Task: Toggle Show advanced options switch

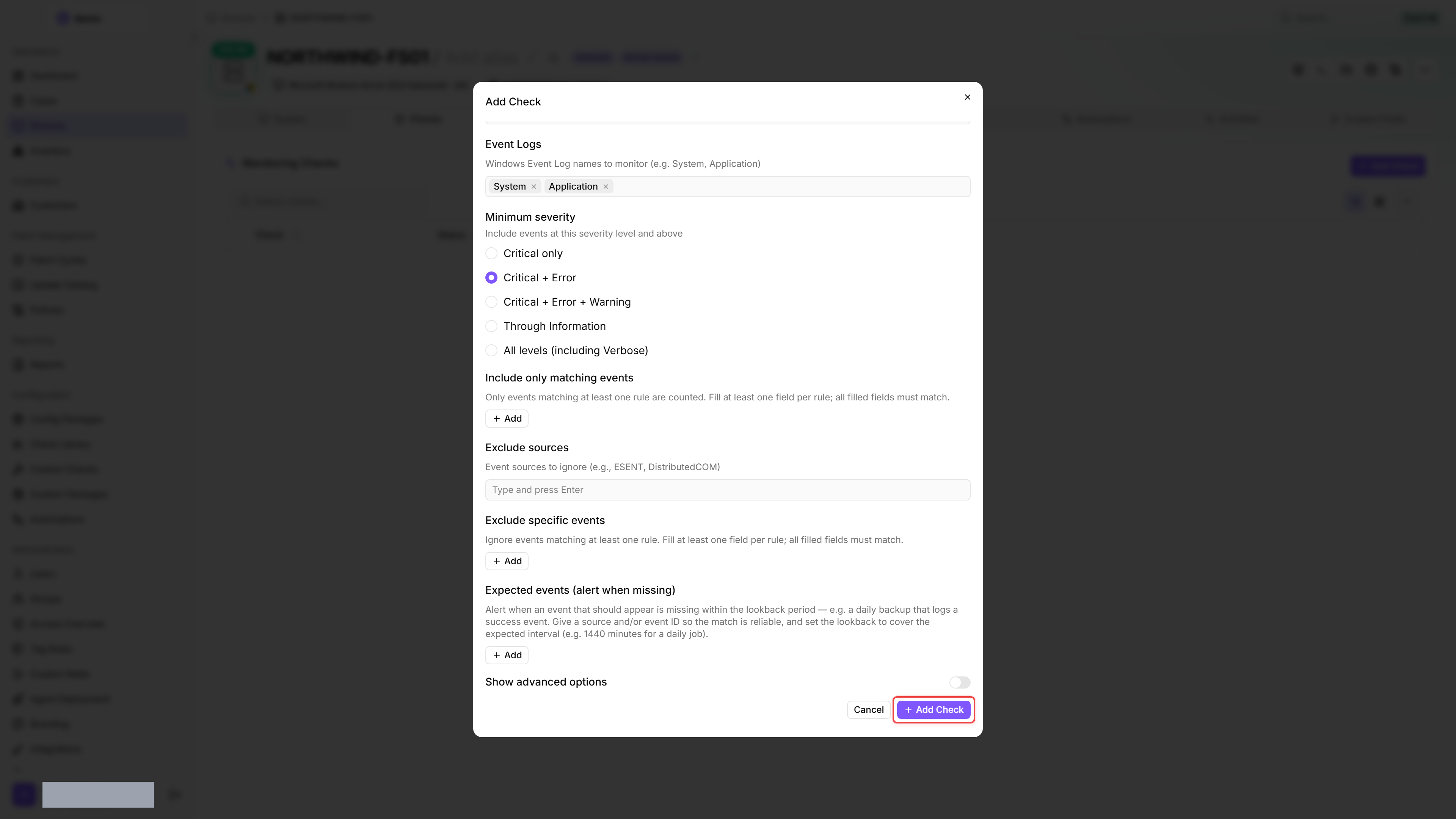Action: (959, 682)
